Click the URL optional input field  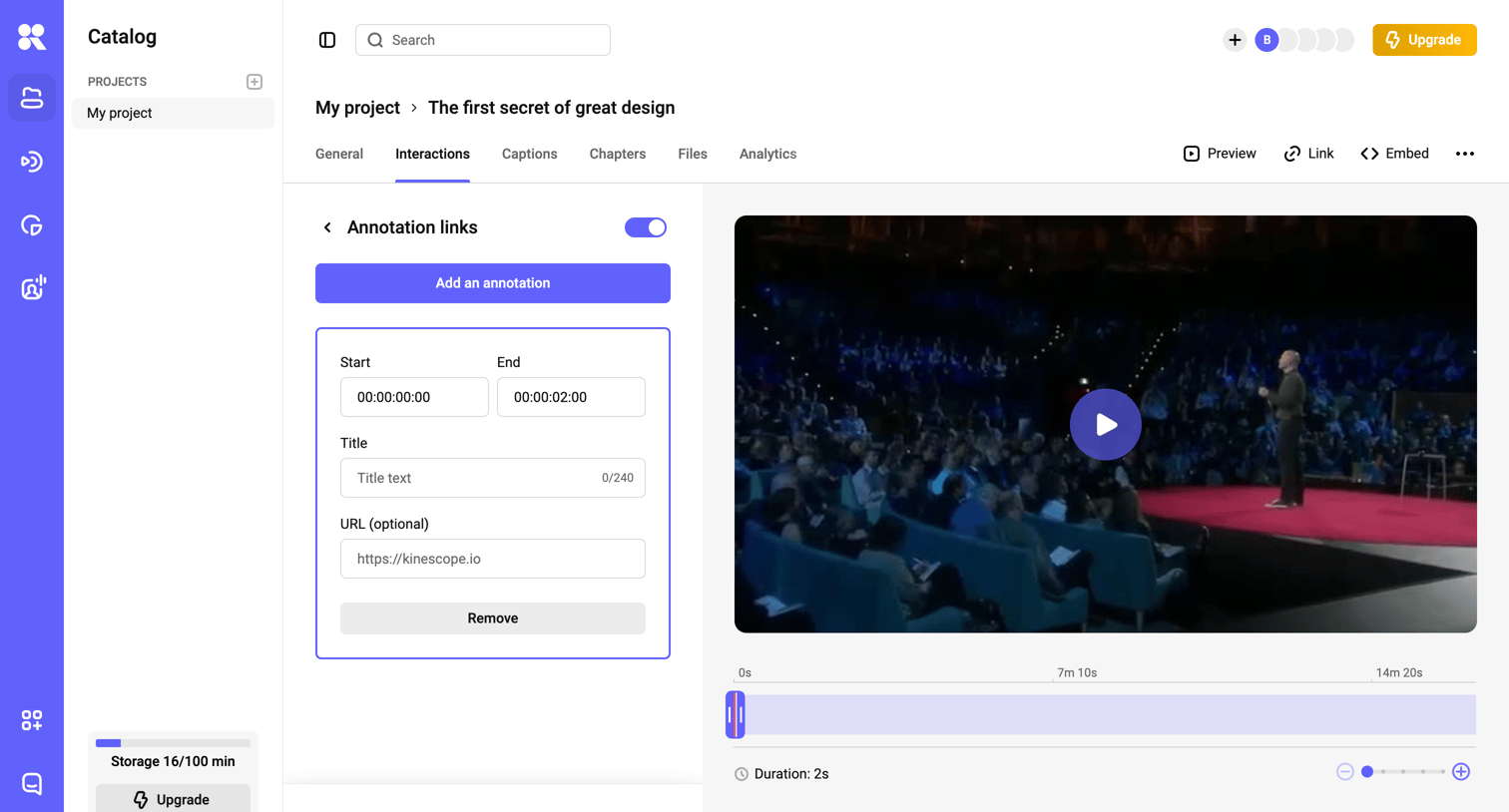[x=493, y=559]
